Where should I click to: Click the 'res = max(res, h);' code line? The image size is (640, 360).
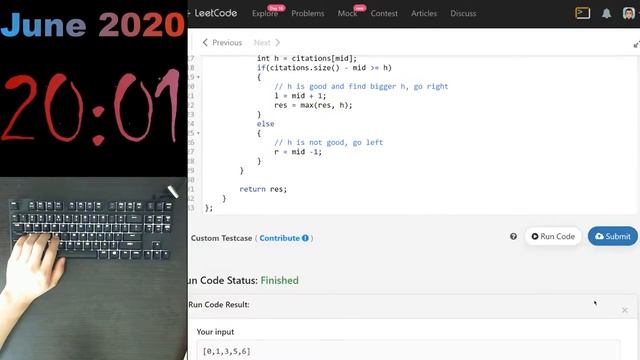click(x=313, y=105)
